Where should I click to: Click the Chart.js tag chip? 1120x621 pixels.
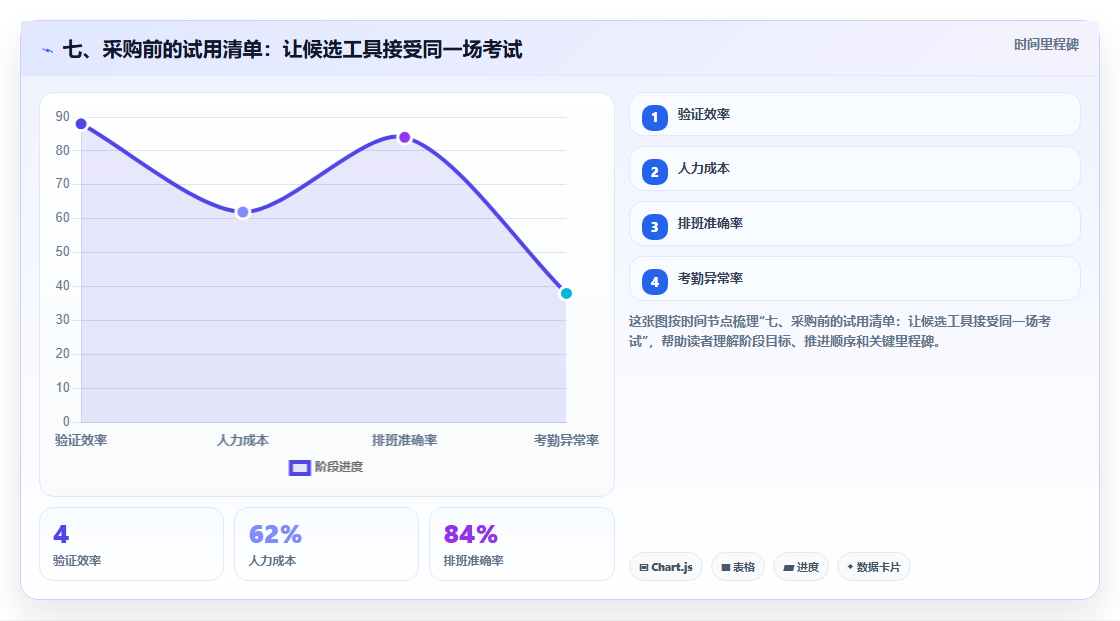pyautogui.click(x=666, y=567)
